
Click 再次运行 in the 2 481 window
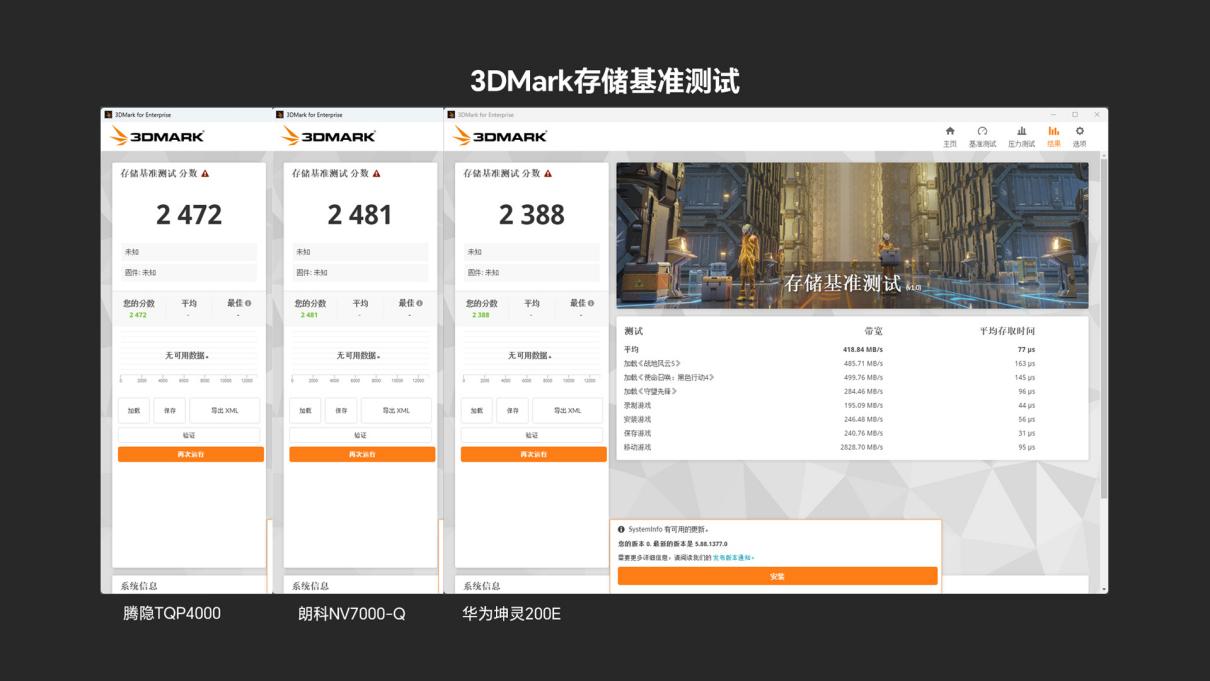coord(362,454)
